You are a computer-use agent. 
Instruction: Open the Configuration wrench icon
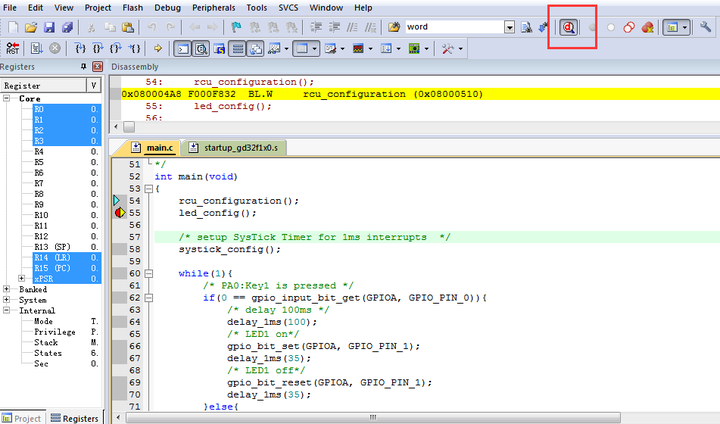(x=706, y=27)
